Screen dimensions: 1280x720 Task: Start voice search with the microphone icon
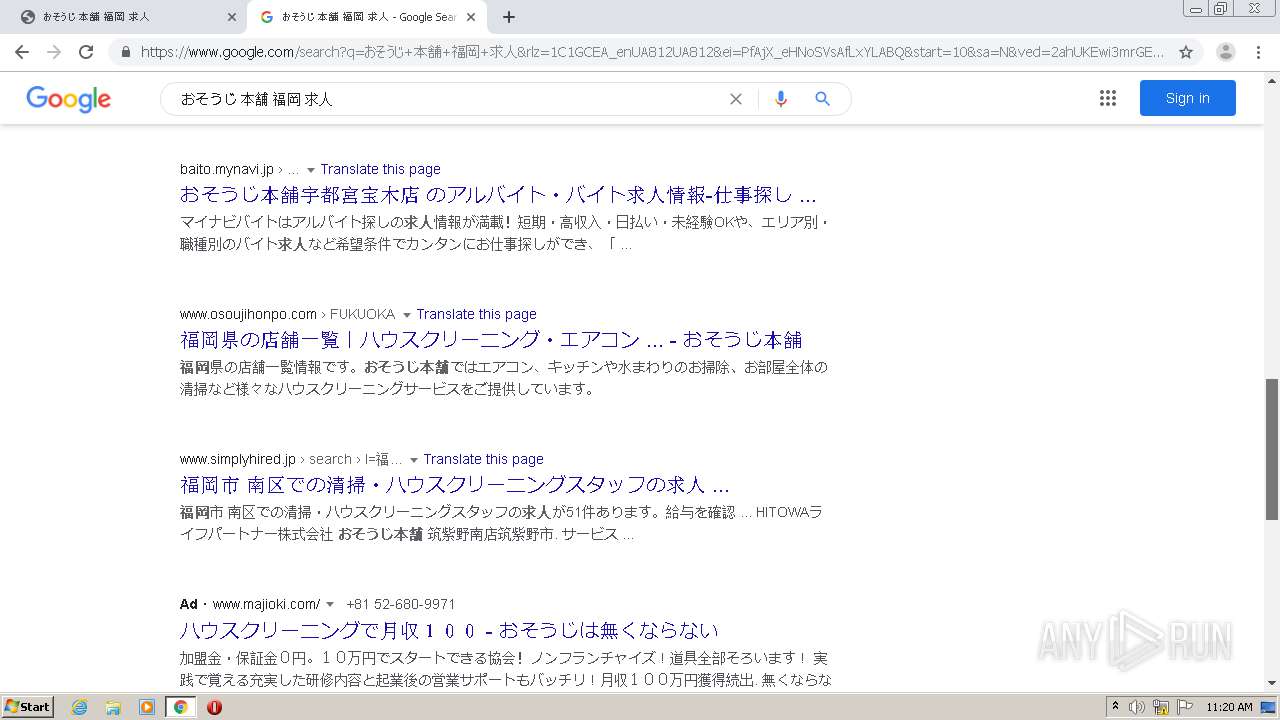click(x=781, y=99)
